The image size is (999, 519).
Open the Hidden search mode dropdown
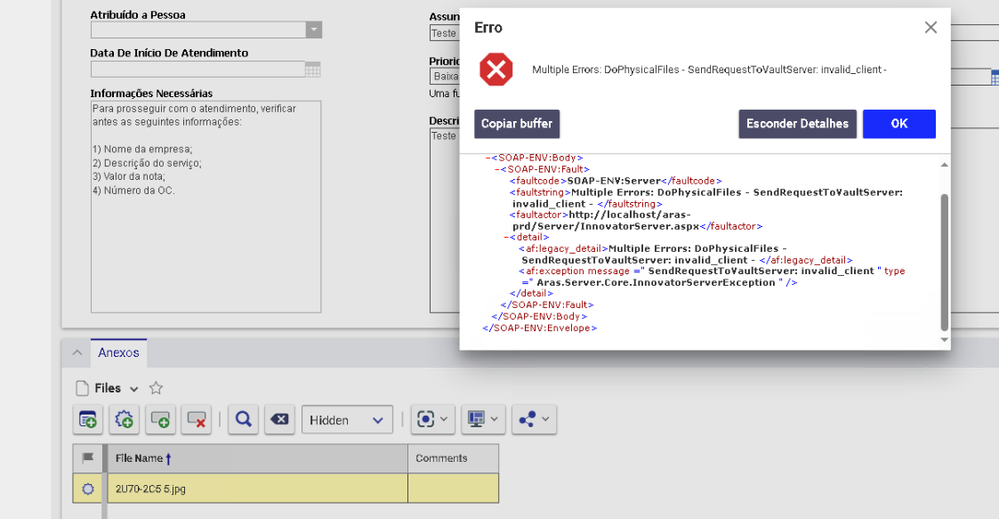(x=347, y=421)
